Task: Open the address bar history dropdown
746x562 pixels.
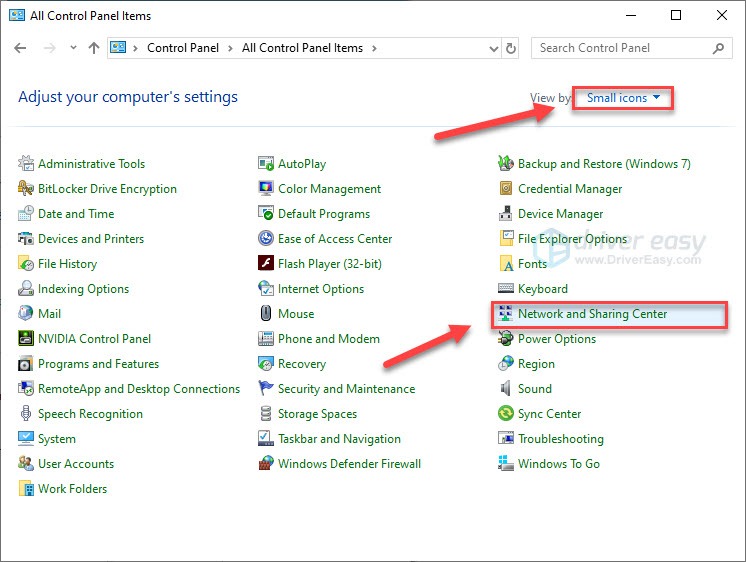Action: 492,48
